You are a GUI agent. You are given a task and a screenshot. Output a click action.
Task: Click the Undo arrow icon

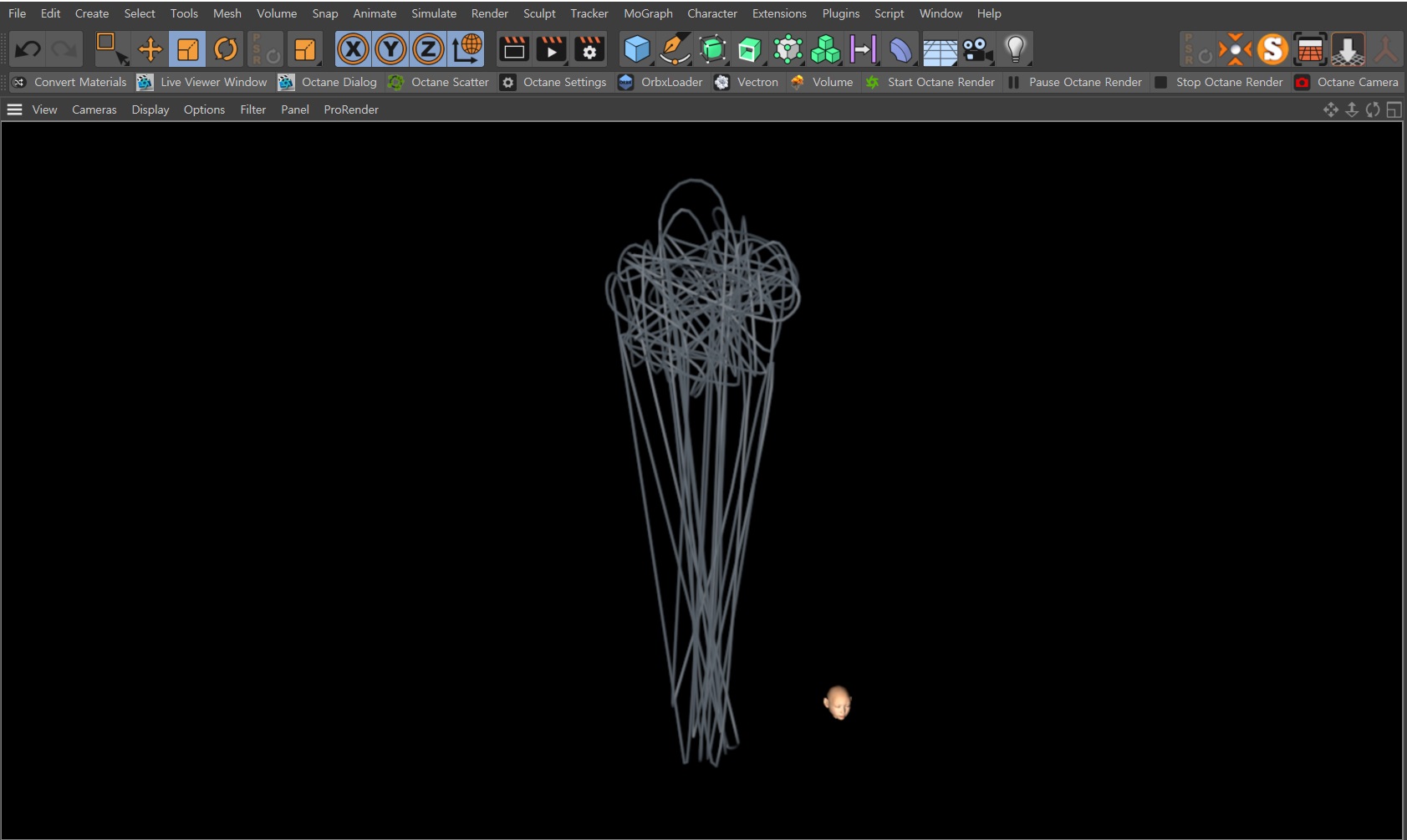click(x=28, y=49)
